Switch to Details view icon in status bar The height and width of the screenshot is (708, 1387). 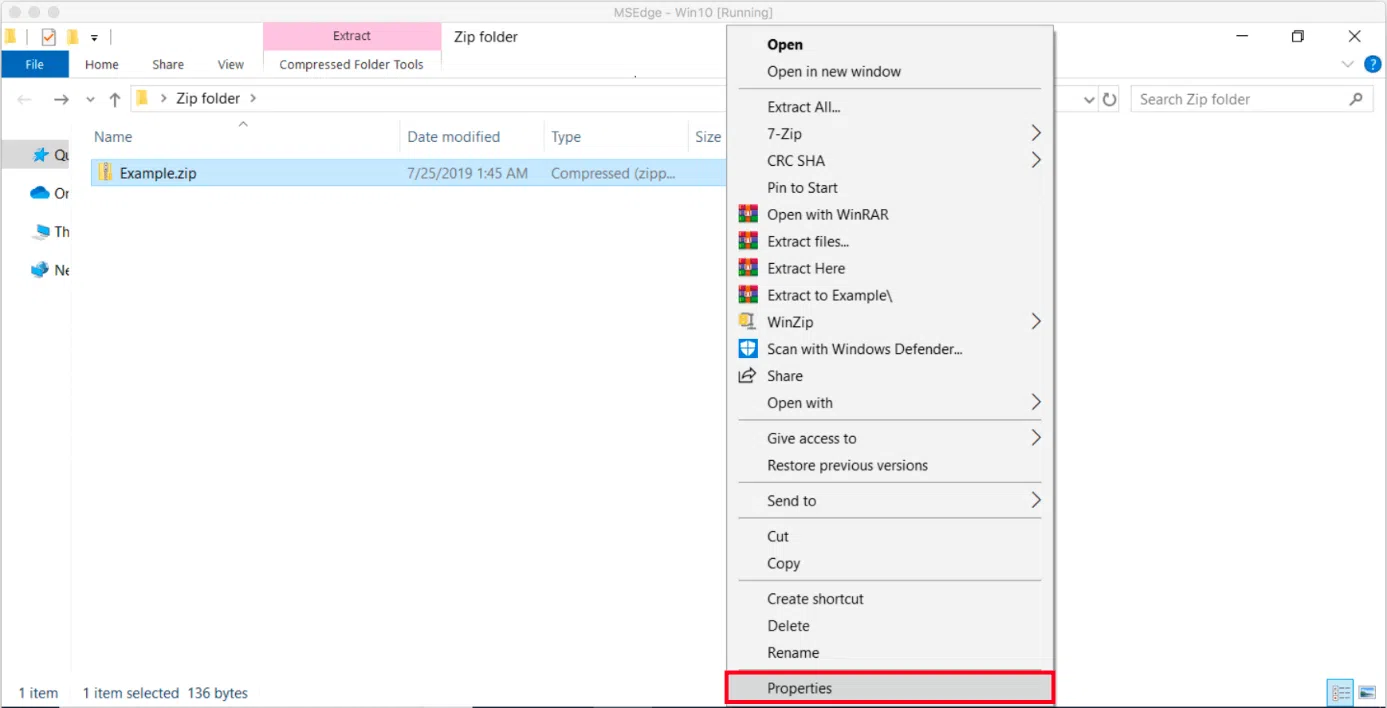point(1340,692)
